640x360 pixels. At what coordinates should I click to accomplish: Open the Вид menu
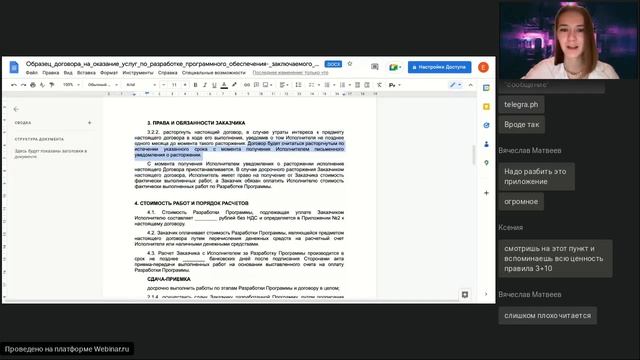tap(68, 73)
